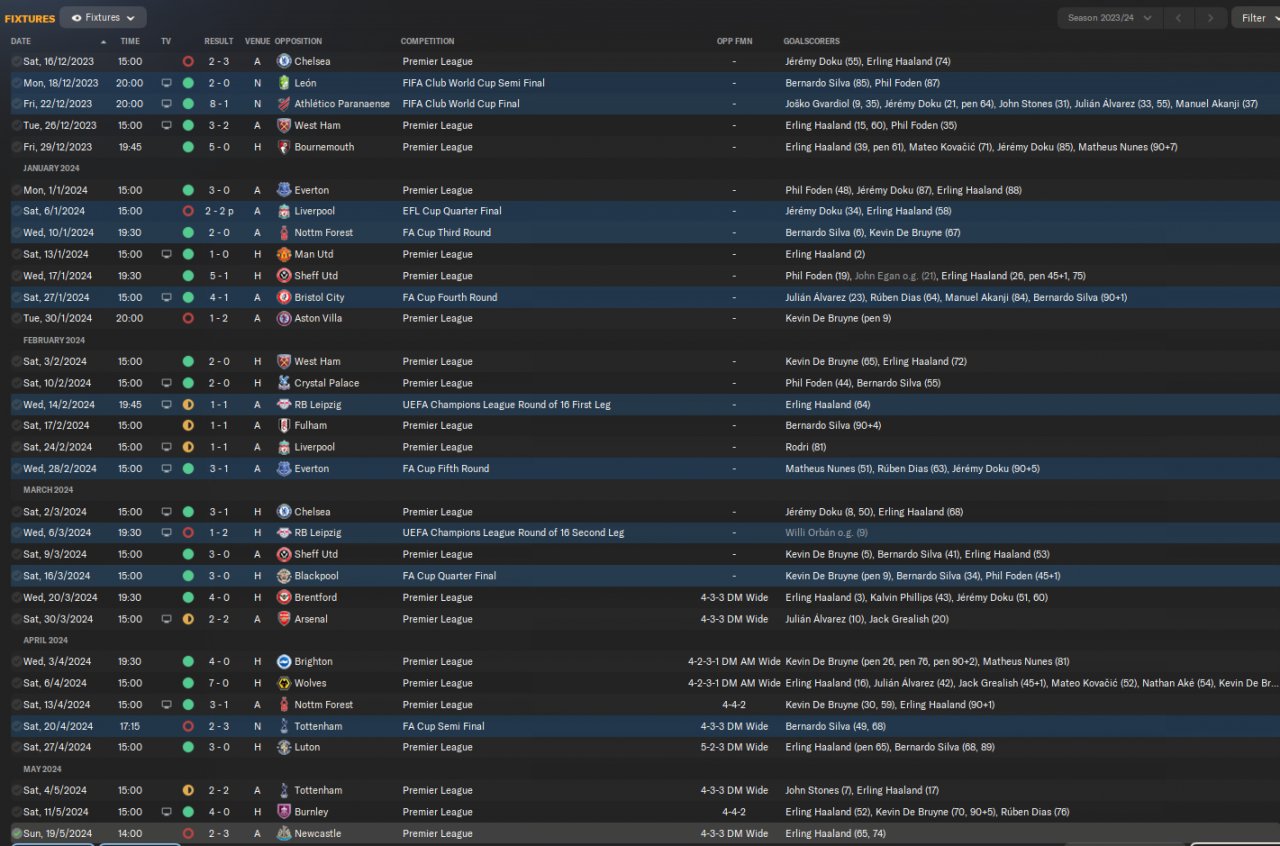Click the Burnley club badge
This screenshot has height=846, width=1280.
(x=284, y=812)
